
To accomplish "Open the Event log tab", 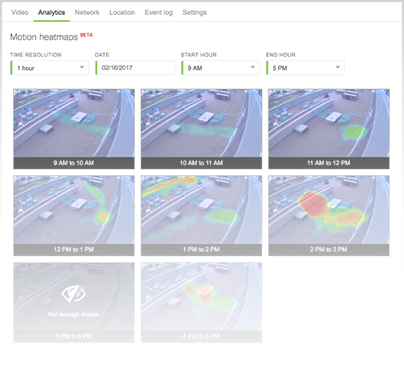I will click(159, 13).
